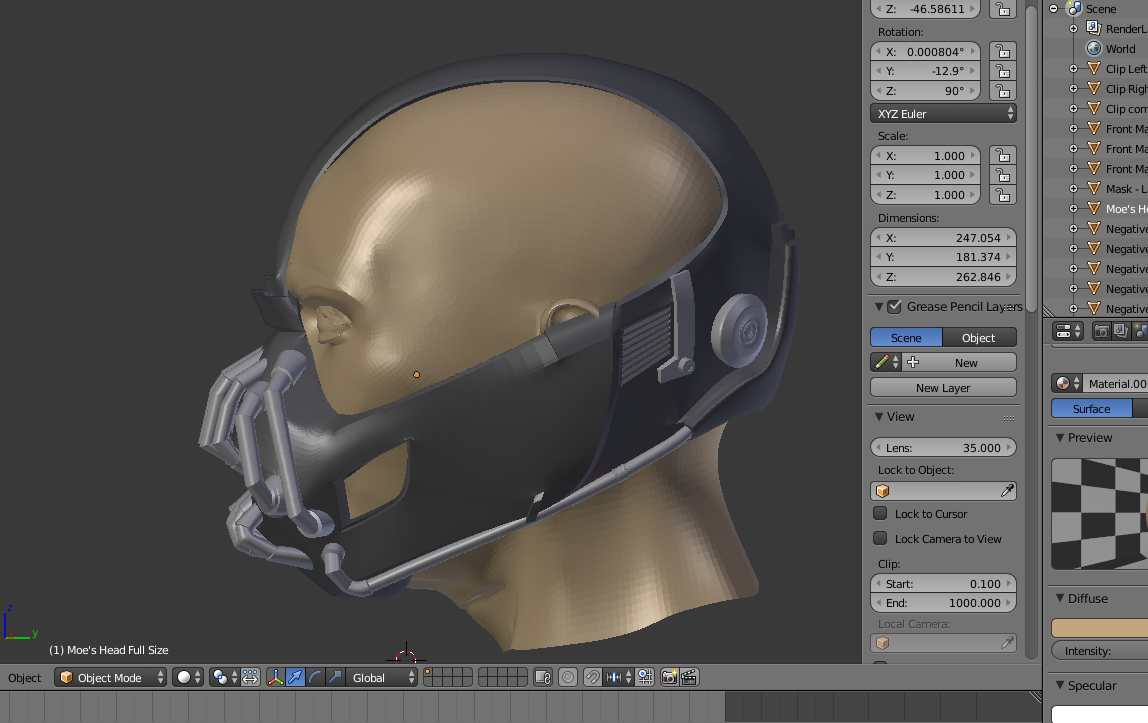Open the viewport shading sphere menu
1148x723 pixels.
coord(187,678)
